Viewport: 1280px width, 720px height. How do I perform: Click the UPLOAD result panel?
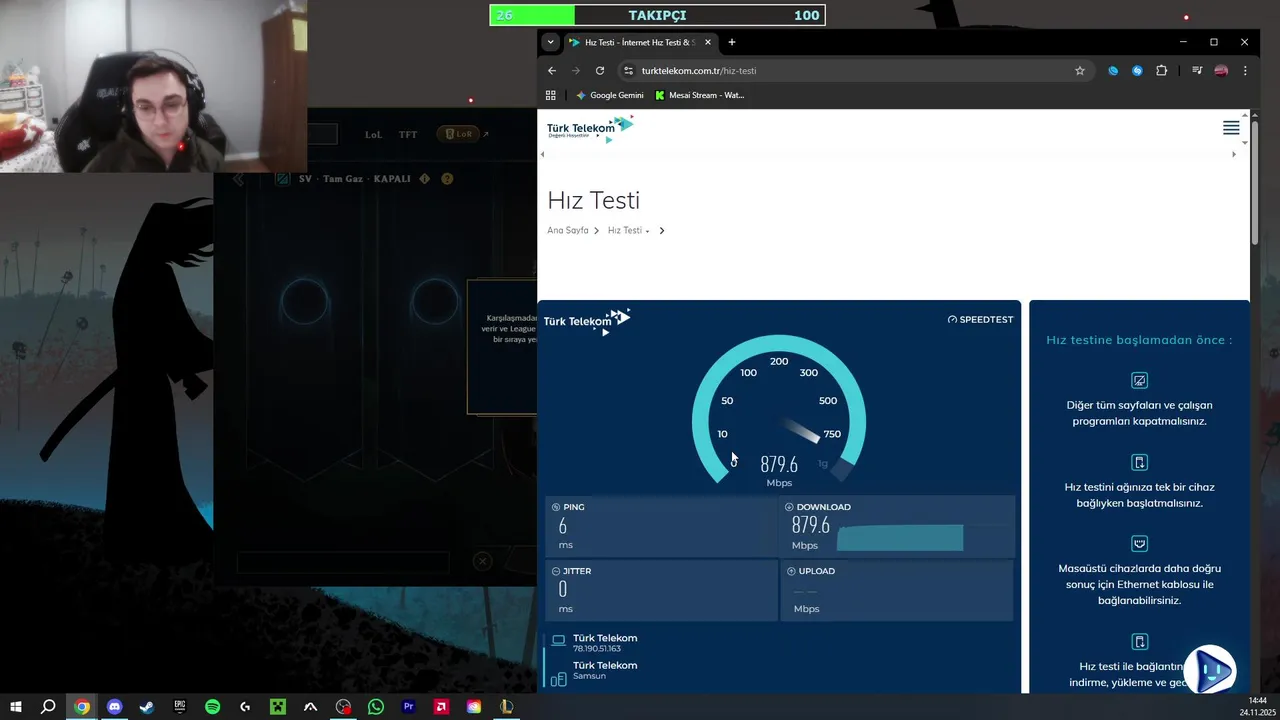897,590
